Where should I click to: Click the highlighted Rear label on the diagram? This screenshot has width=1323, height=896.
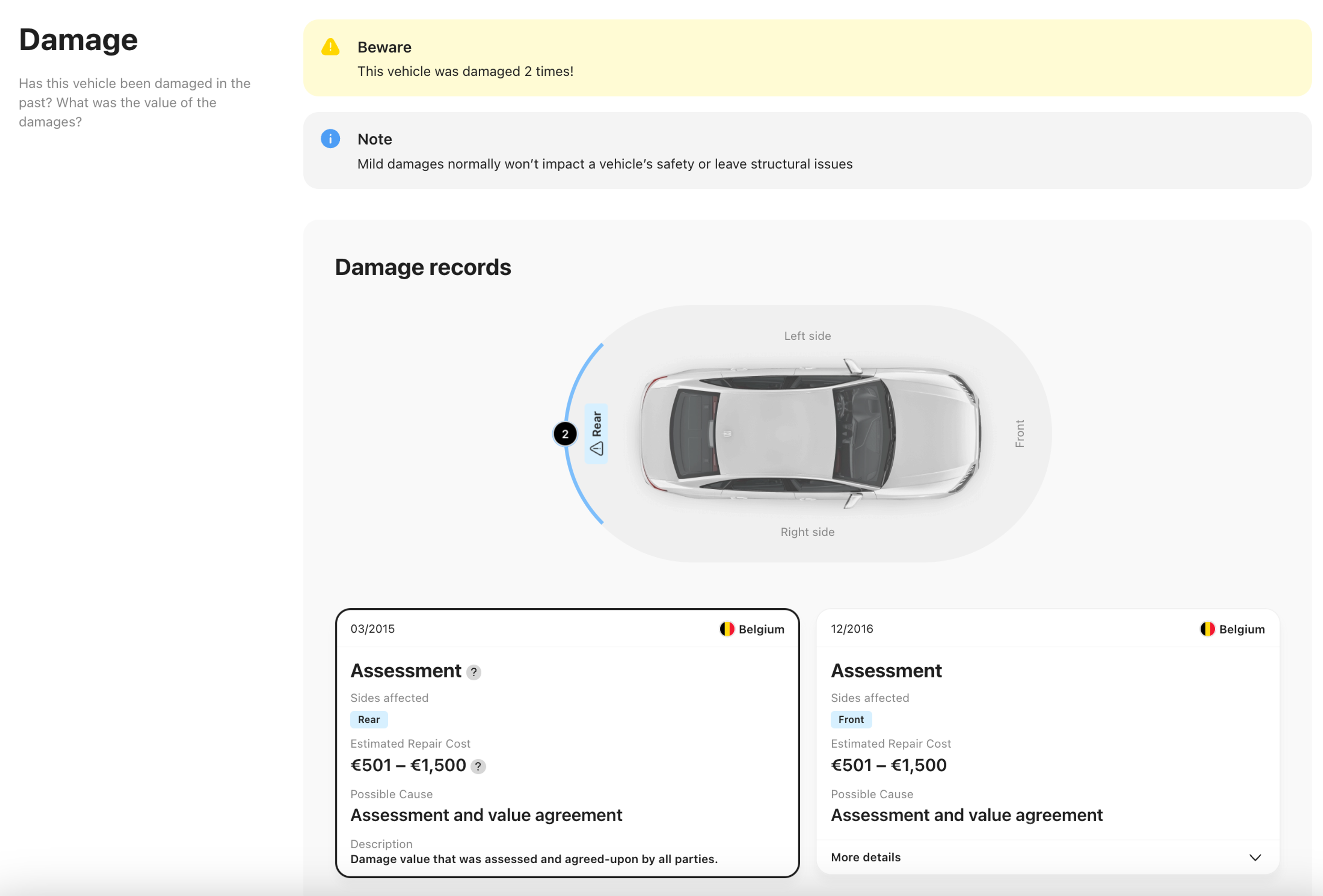tap(597, 423)
